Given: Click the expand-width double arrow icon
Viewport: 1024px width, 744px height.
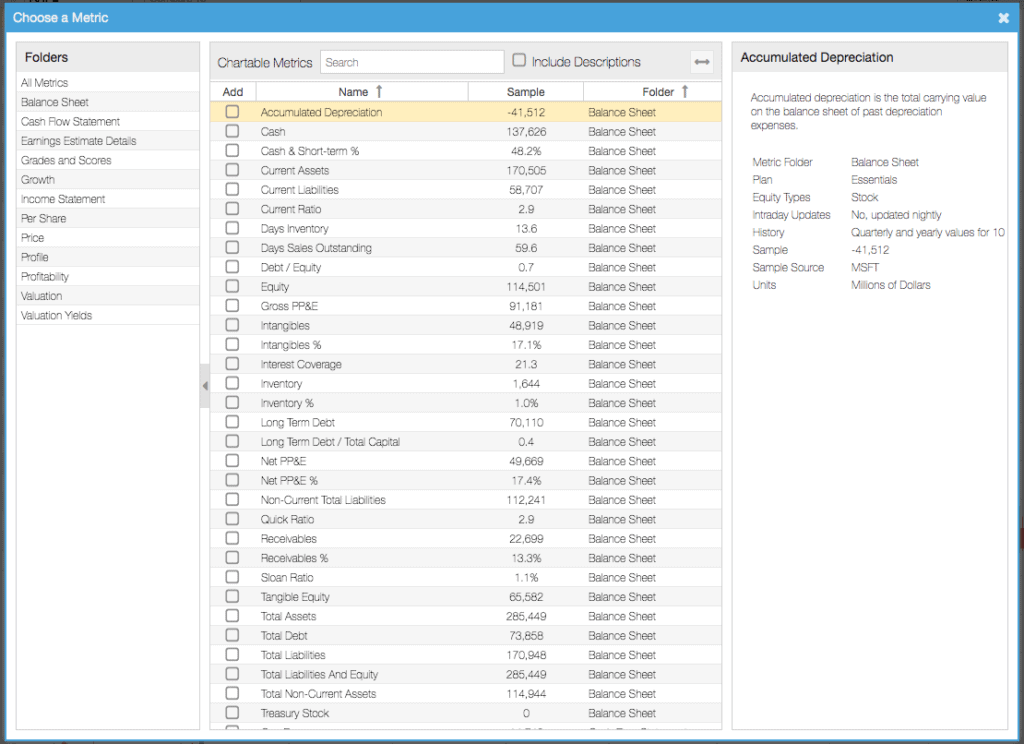Looking at the screenshot, I should pyautogui.click(x=702, y=62).
